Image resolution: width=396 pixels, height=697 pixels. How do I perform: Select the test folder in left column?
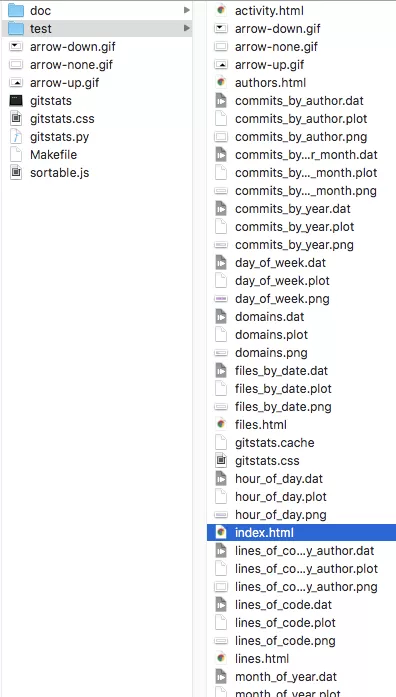pyautogui.click(x=97, y=29)
